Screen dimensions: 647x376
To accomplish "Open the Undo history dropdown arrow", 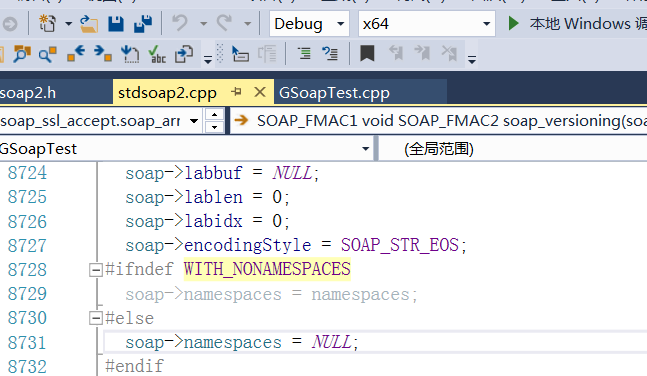I will (203, 24).
